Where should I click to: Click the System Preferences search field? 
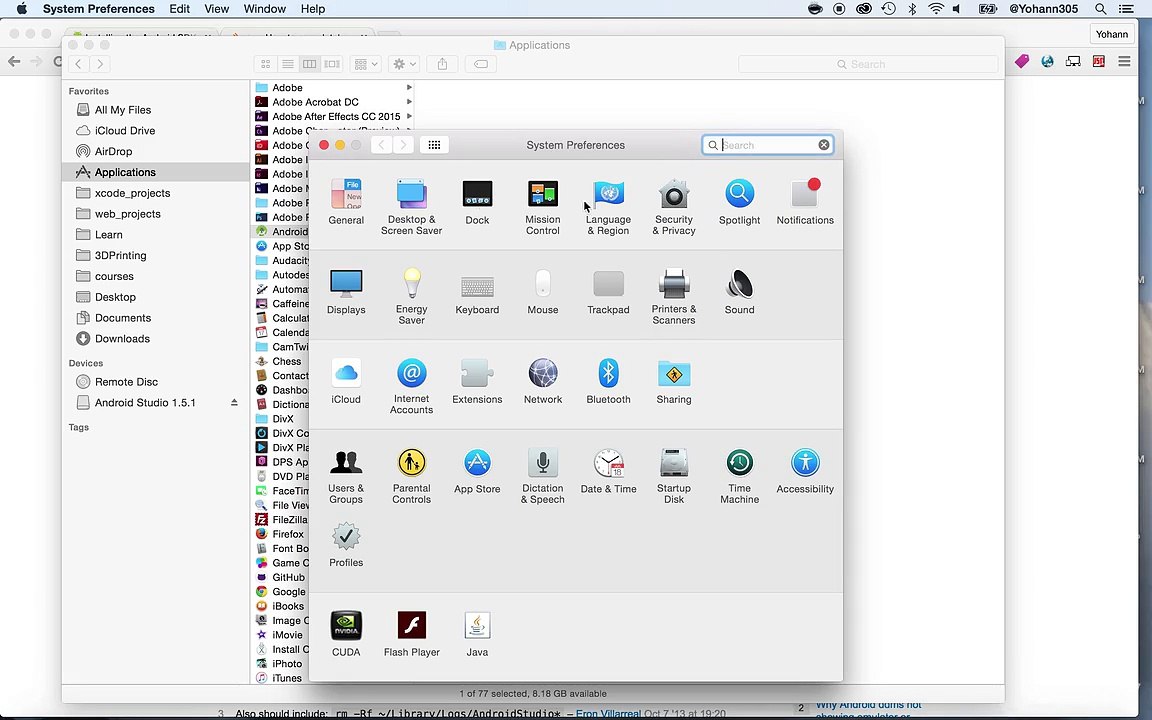tap(768, 145)
